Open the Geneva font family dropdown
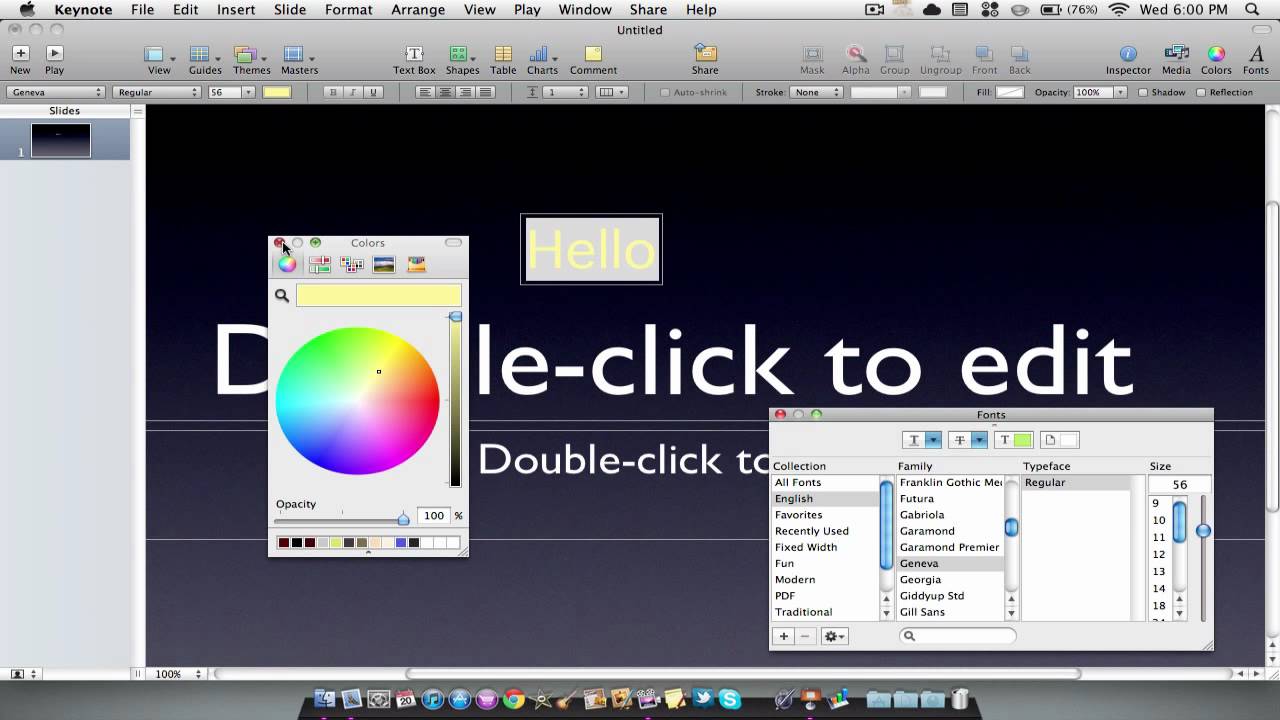This screenshot has height=720, width=1280. click(55, 92)
